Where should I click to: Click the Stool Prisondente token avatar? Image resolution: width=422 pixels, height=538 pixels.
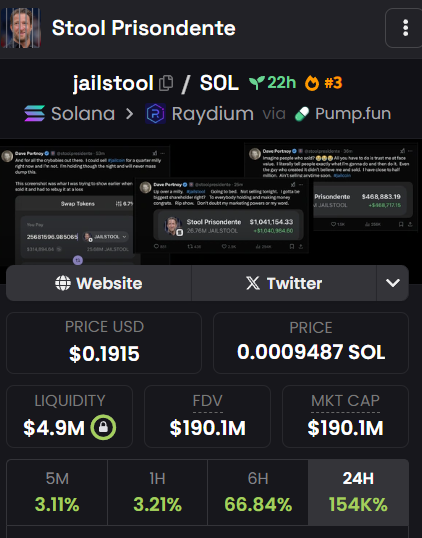coord(21,28)
